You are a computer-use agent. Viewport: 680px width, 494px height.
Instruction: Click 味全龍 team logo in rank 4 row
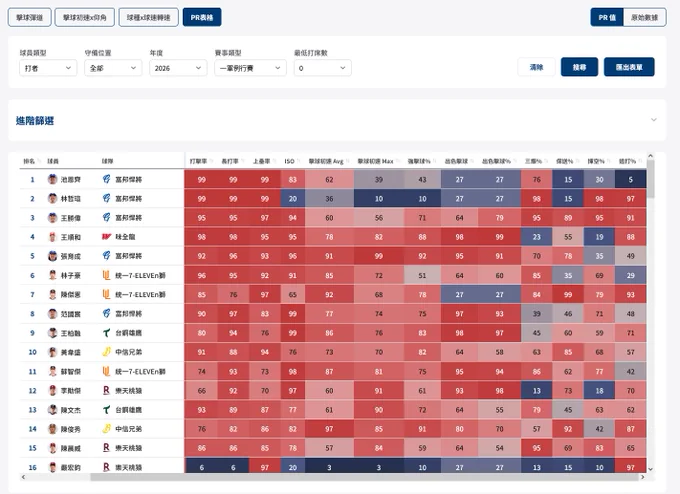click(x=107, y=237)
